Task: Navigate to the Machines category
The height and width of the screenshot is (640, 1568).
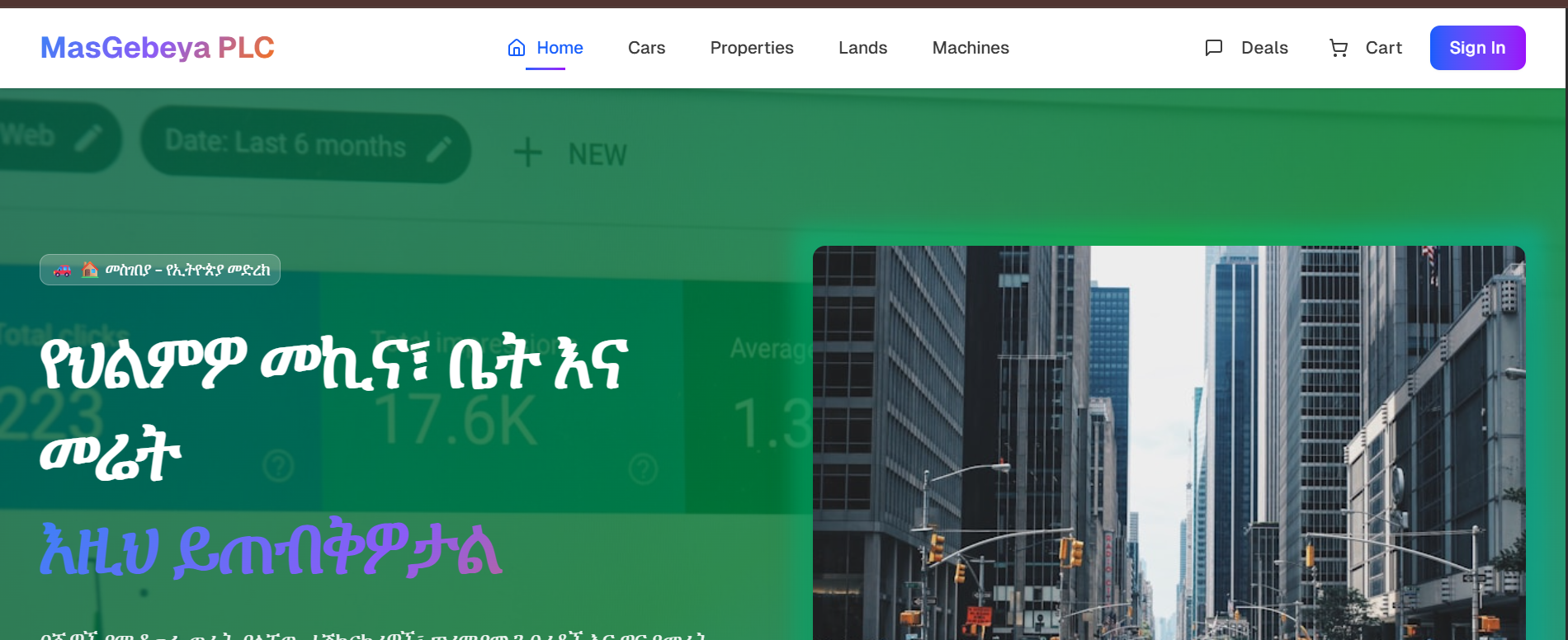Action: point(970,48)
